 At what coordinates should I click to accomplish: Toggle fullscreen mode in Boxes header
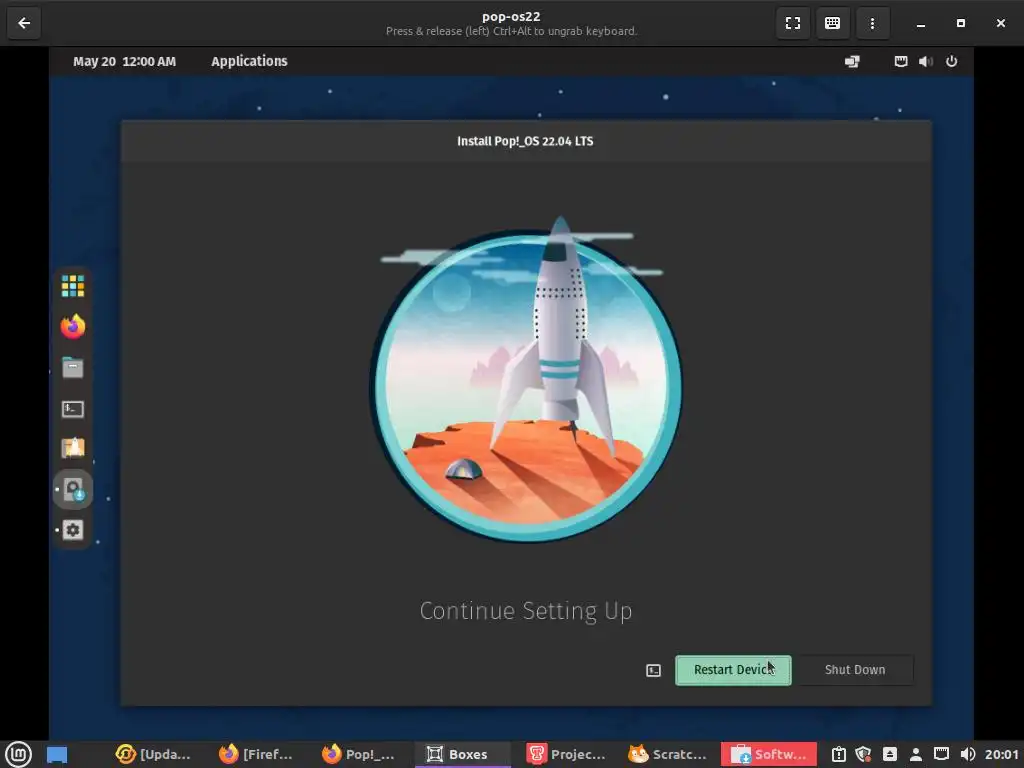793,23
